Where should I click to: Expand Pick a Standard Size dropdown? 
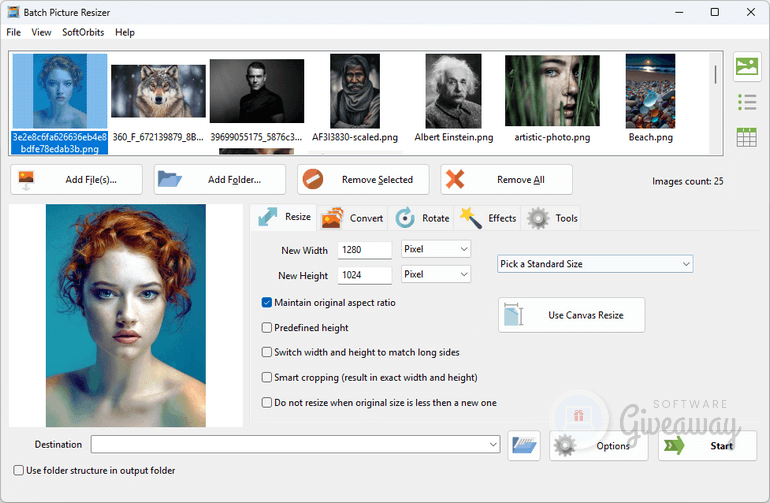coord(595,264)
